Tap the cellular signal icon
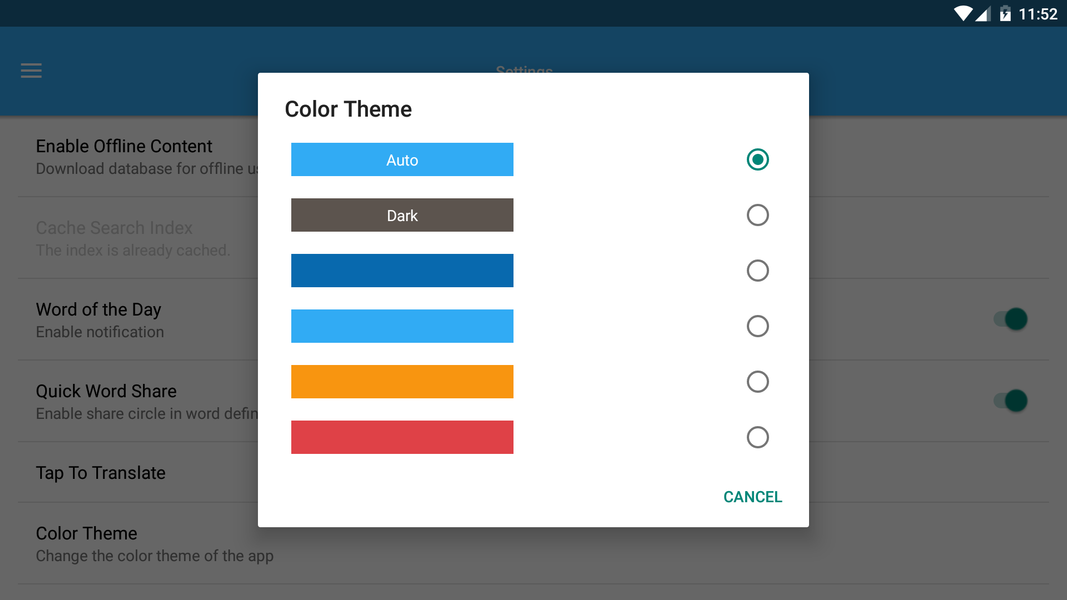Image resolution: width=1067 pixels, height=600 pixels. point(983,13)
